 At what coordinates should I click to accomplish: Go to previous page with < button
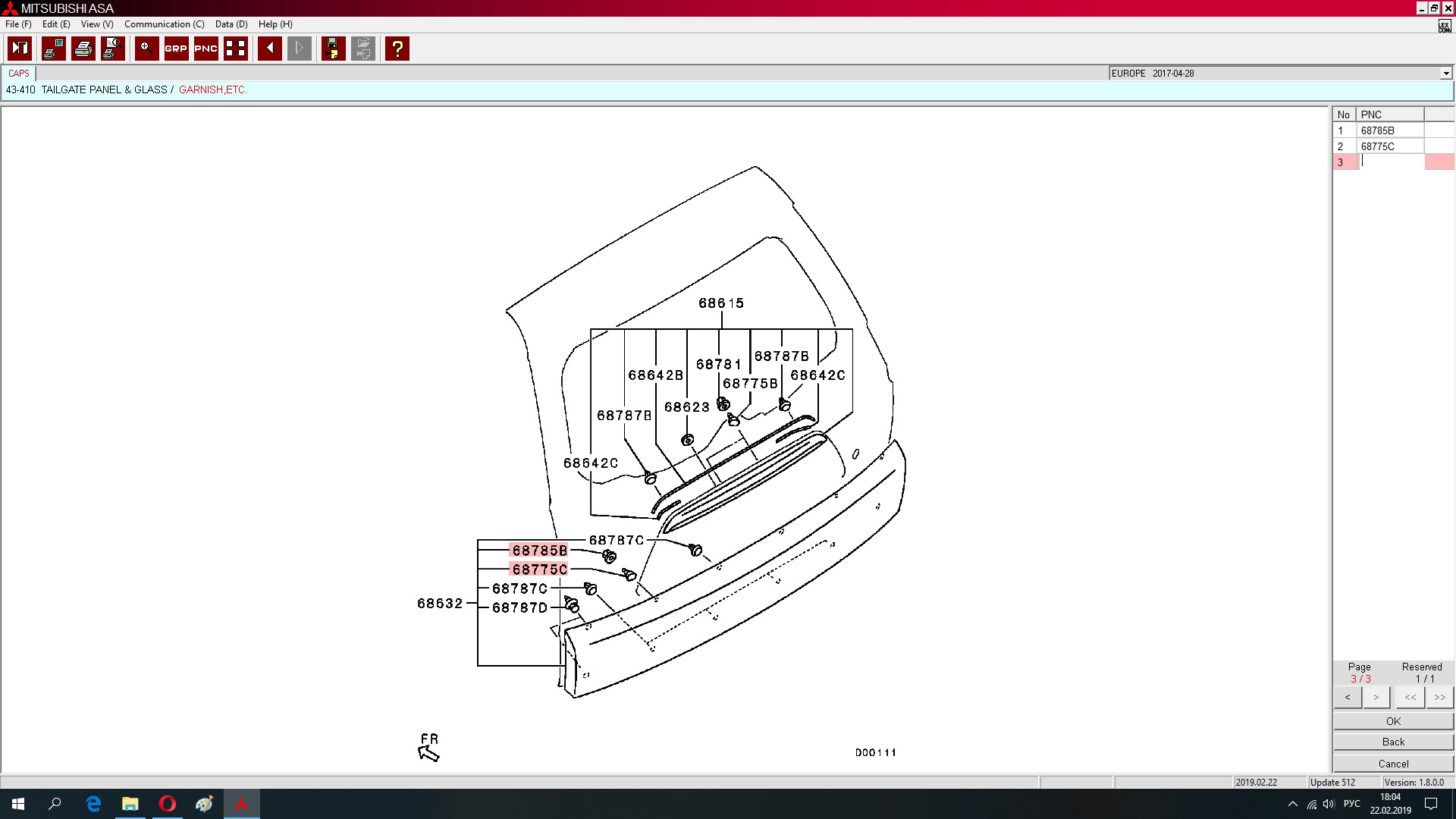1348,697
